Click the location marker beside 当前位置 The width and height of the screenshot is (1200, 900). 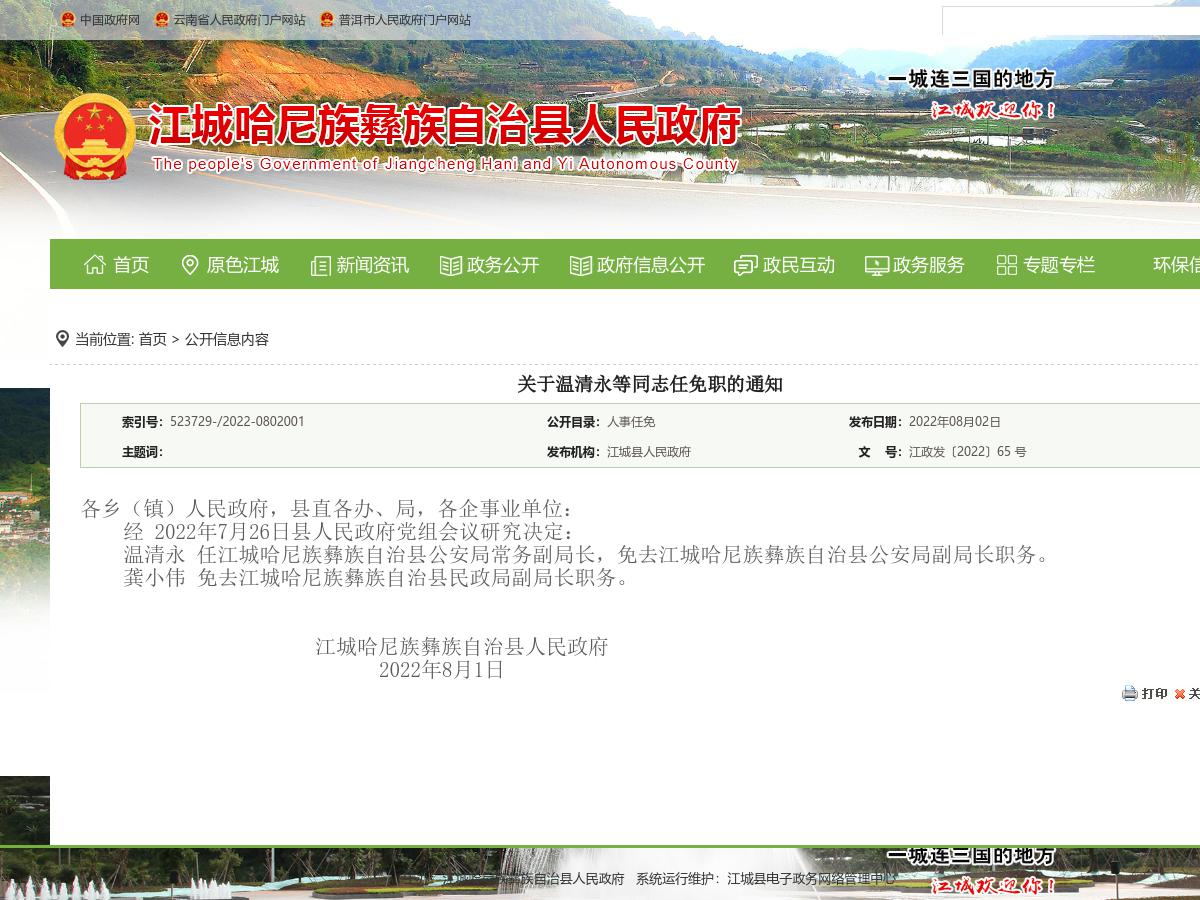[x=62, y=339]
